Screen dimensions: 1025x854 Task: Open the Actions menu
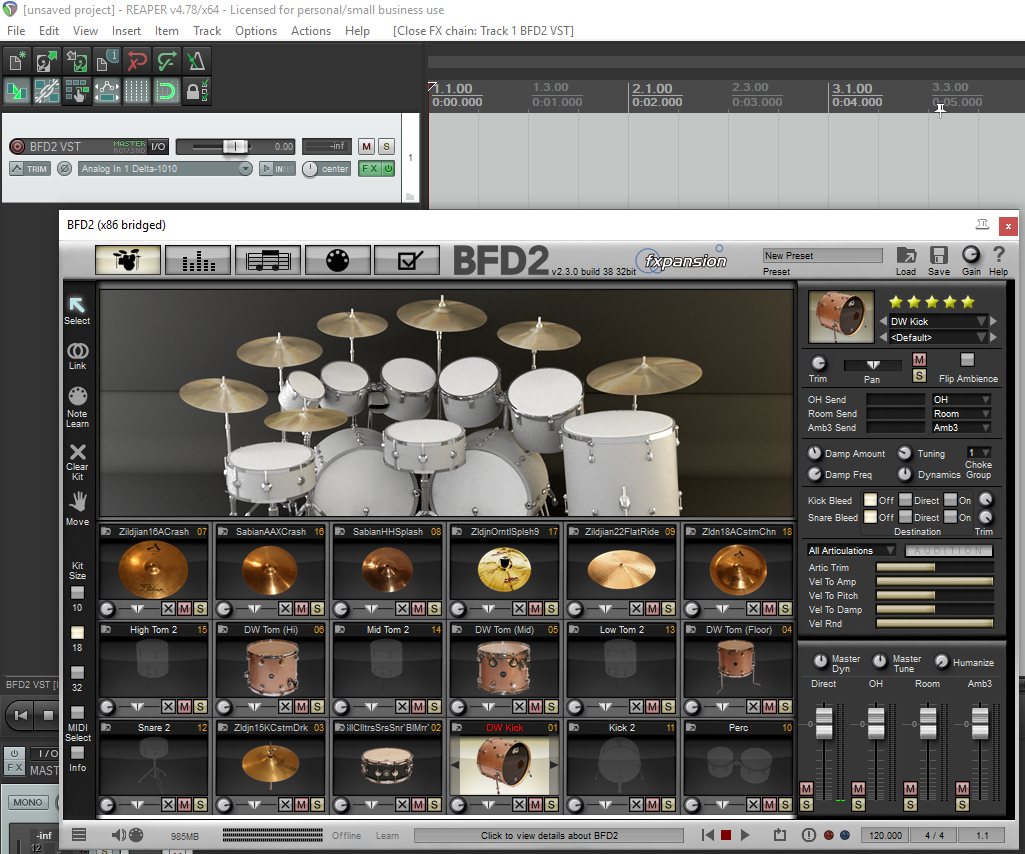coord(311,31)
